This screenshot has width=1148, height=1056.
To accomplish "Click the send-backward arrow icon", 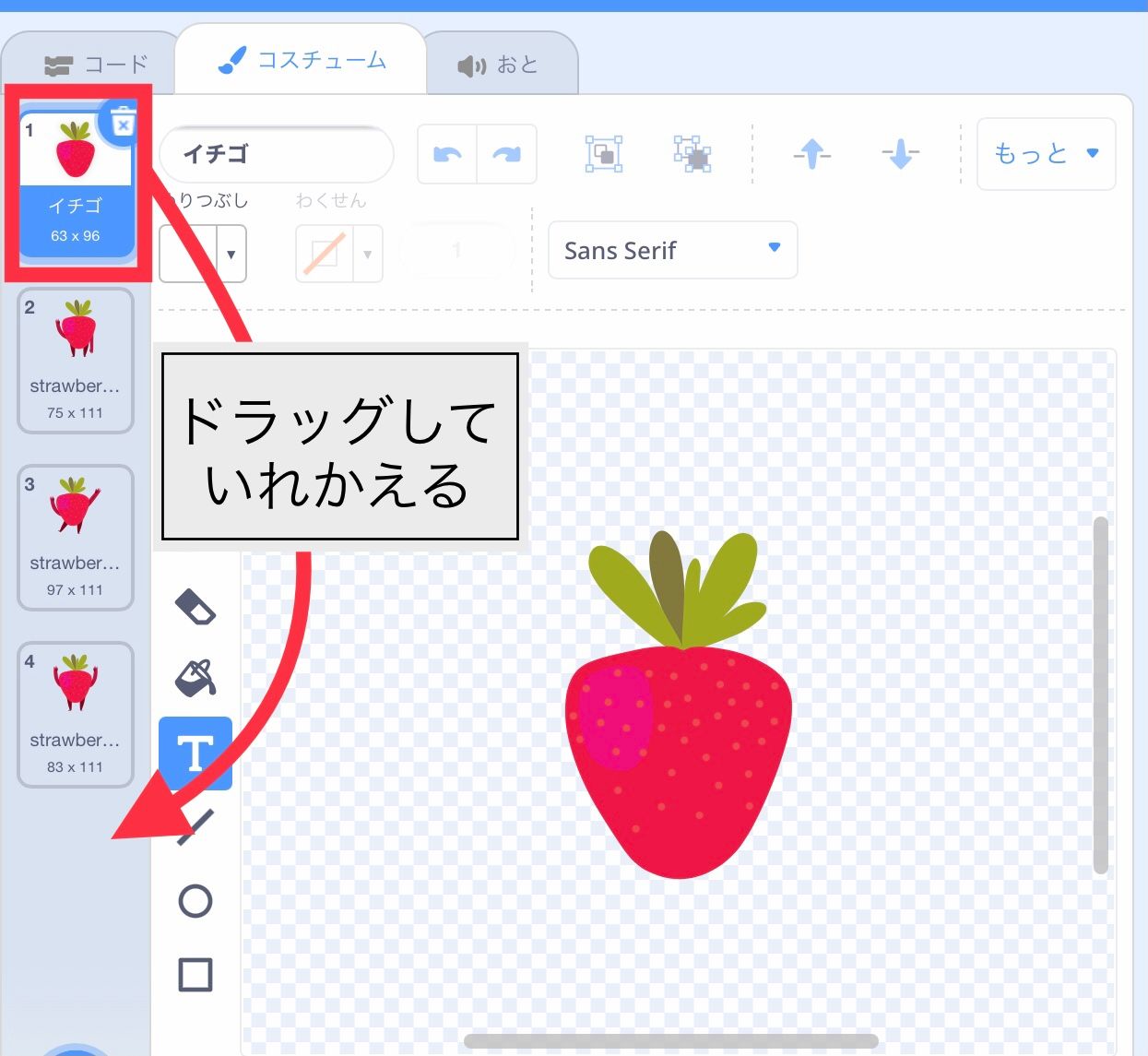I will pyautogui.click(x=899, y=154).
